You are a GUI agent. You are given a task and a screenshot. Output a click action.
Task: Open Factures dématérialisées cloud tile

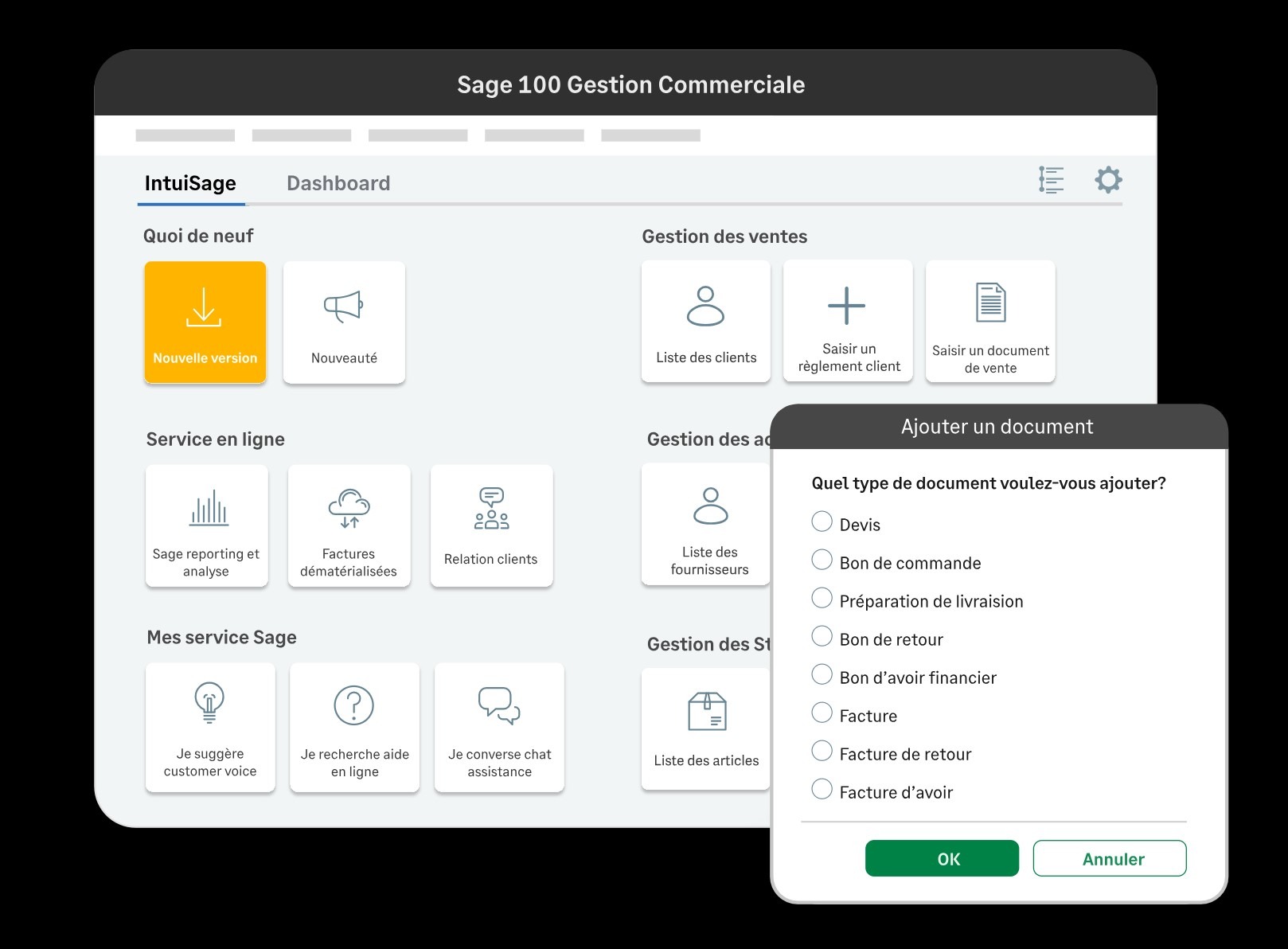[349, 525]
